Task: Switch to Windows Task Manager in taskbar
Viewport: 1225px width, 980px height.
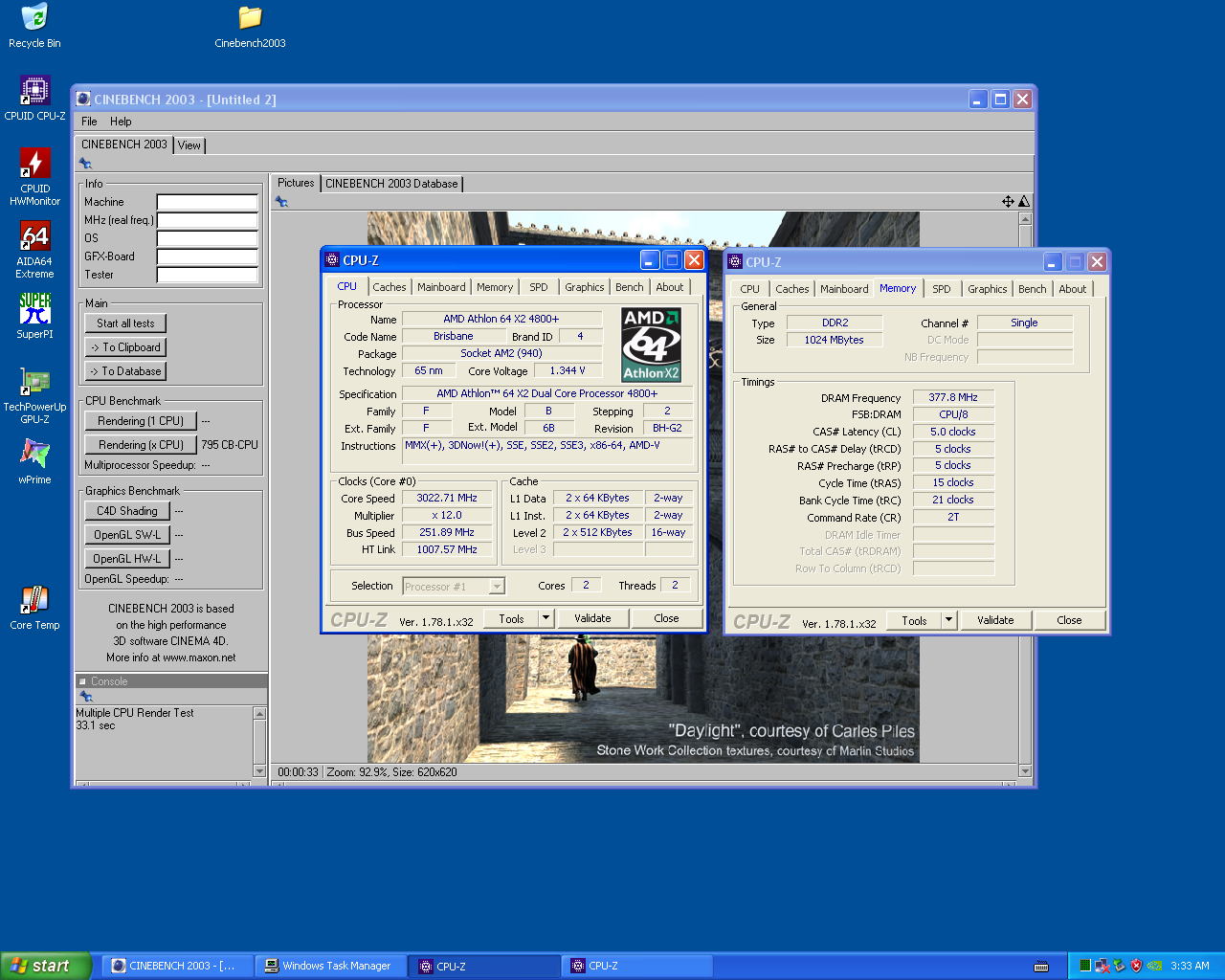Action: click(x=331, y=966)
